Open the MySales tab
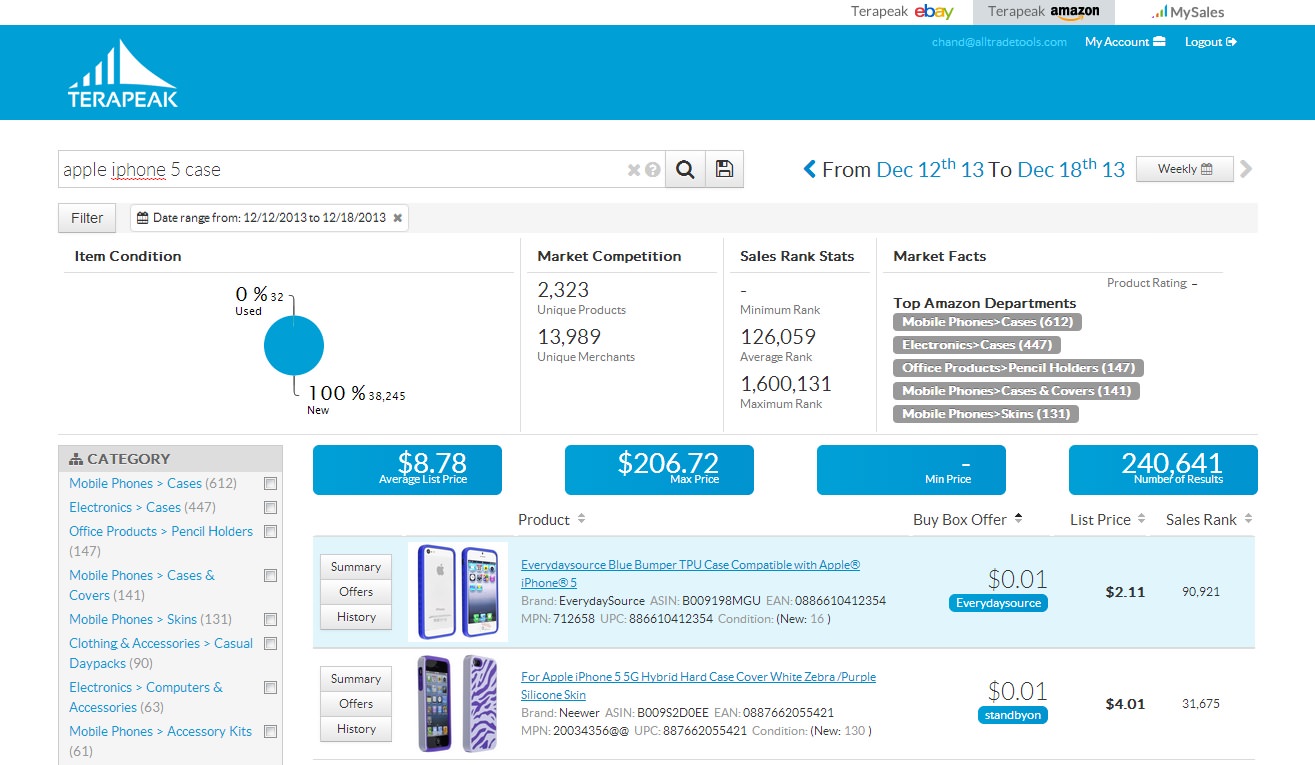This screenshot has height=765, width=1315. (1188, 12)
